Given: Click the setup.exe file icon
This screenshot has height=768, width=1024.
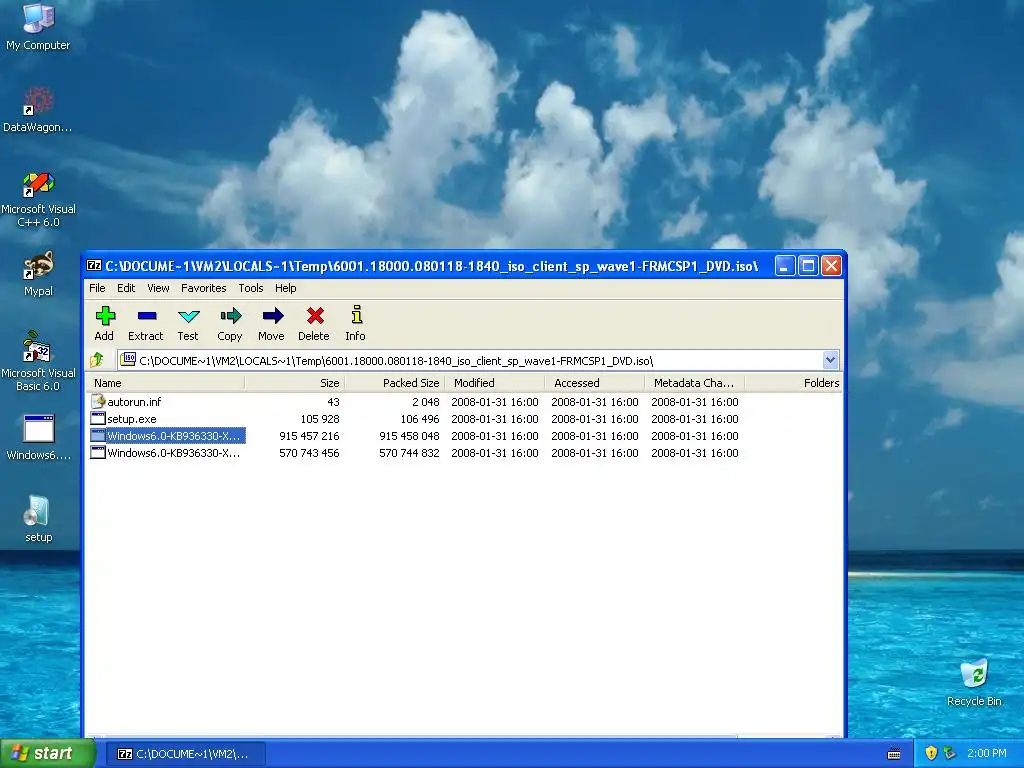Looking at the screenshot, I should [98, 419].
